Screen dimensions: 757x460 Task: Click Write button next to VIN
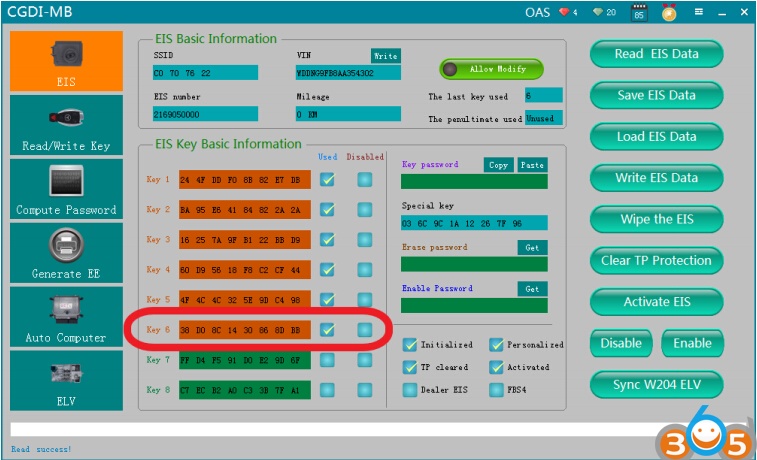click(x=384, y=55)
